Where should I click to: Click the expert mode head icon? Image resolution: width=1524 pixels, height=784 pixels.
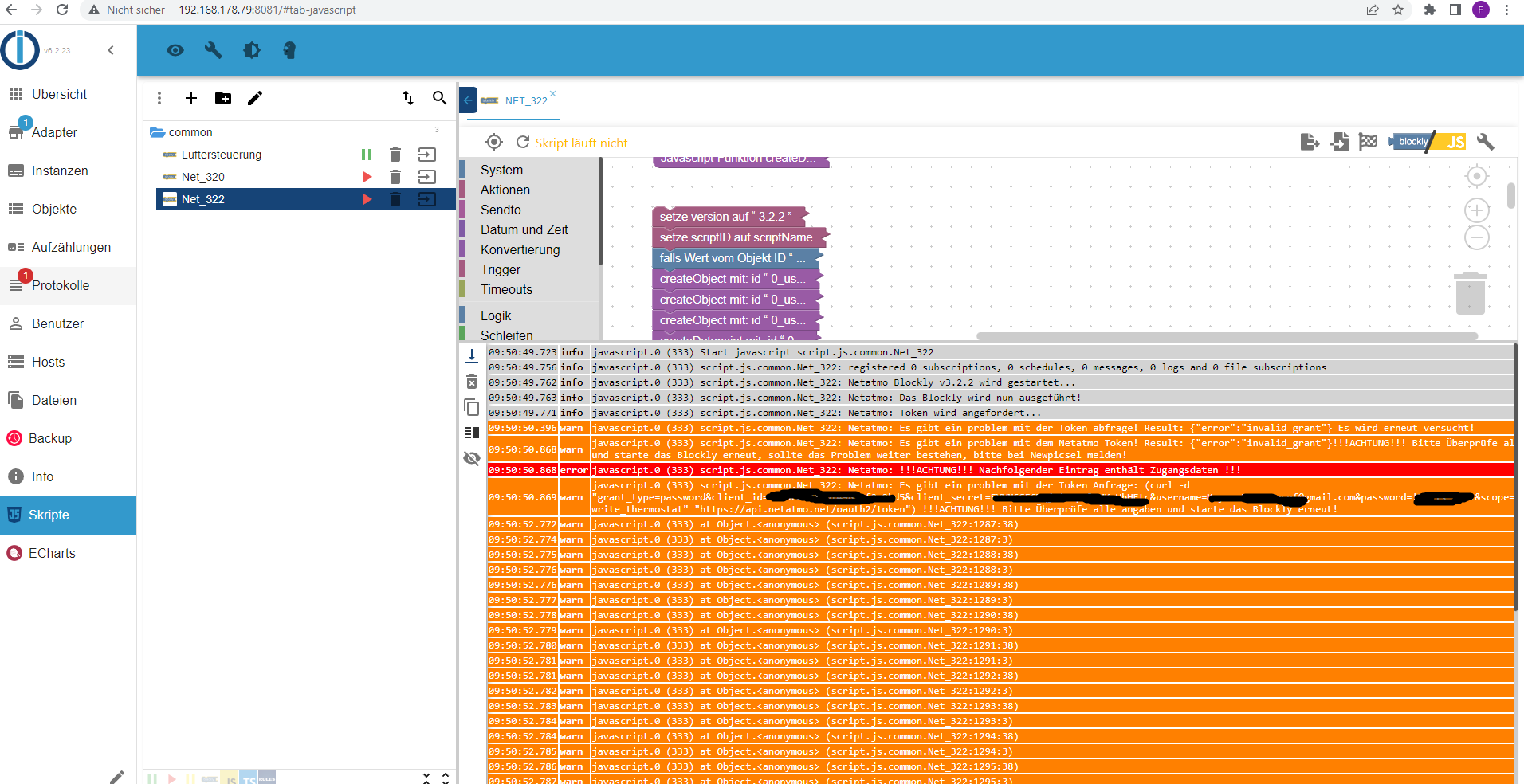289,50
